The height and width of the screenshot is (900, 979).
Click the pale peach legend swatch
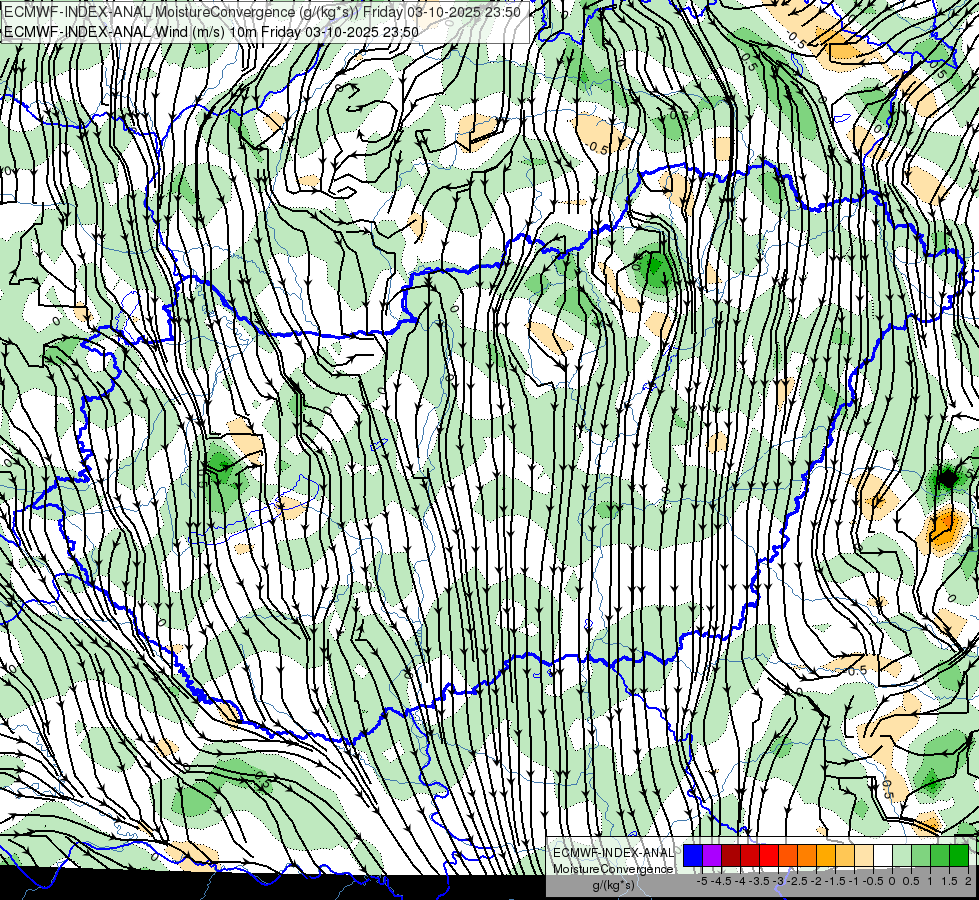(x=863, y=855)
